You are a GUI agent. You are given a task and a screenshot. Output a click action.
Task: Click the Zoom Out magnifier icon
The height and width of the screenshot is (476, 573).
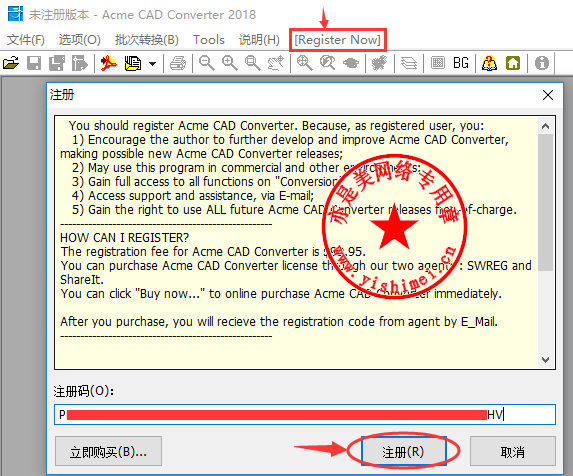[x=206, y=63]
